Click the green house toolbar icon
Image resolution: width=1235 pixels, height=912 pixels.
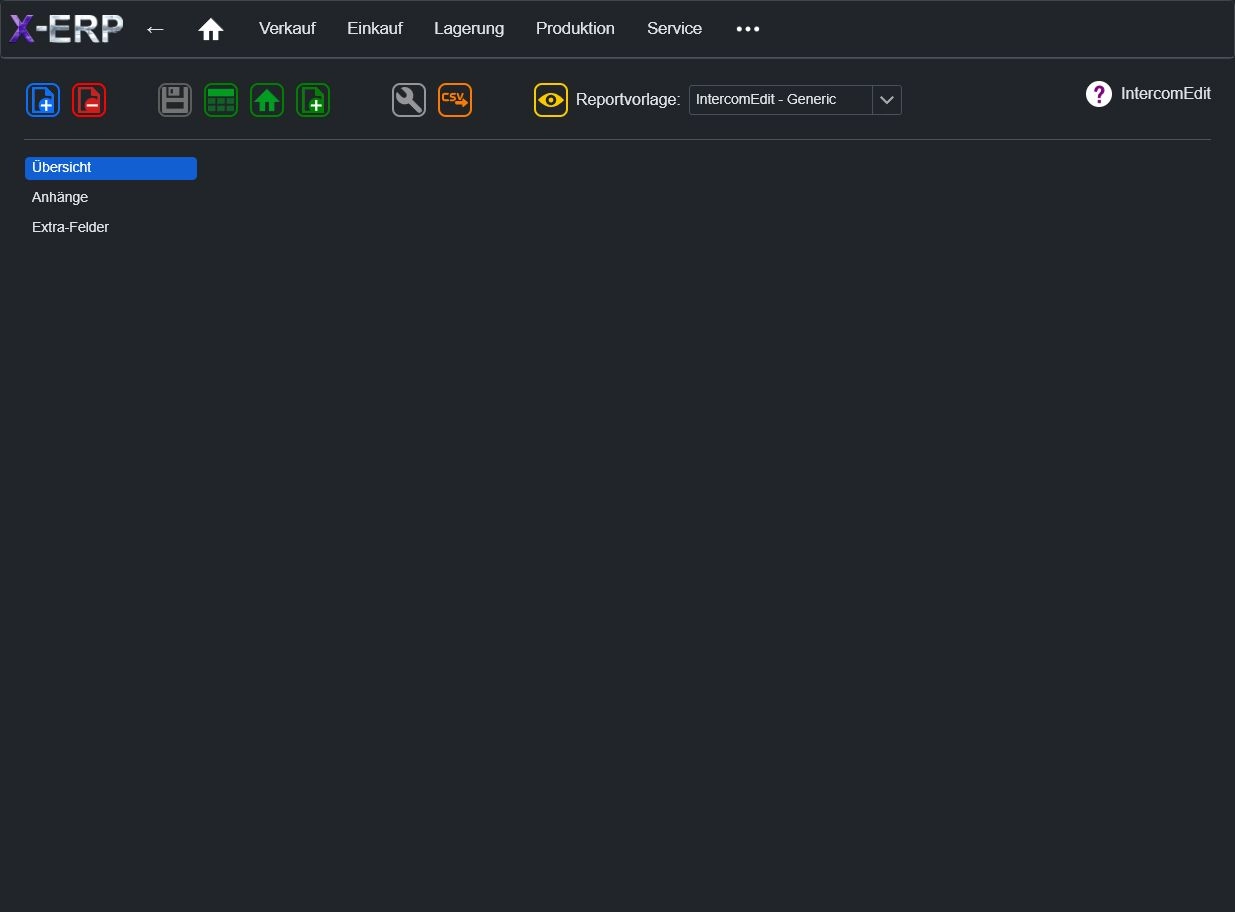tap(267, 100)
